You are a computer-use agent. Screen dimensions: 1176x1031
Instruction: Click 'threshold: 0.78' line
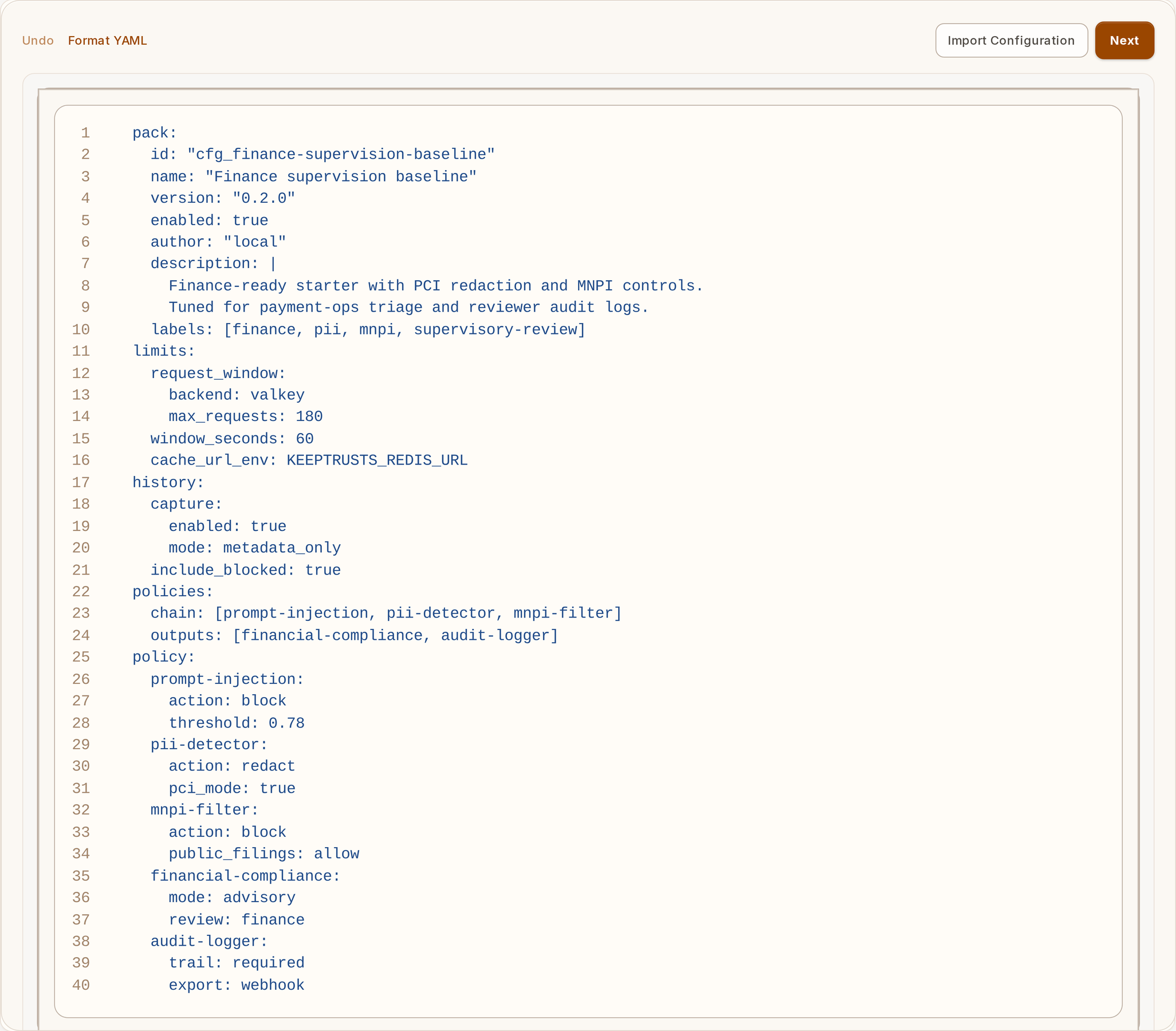tap(237, 723)
